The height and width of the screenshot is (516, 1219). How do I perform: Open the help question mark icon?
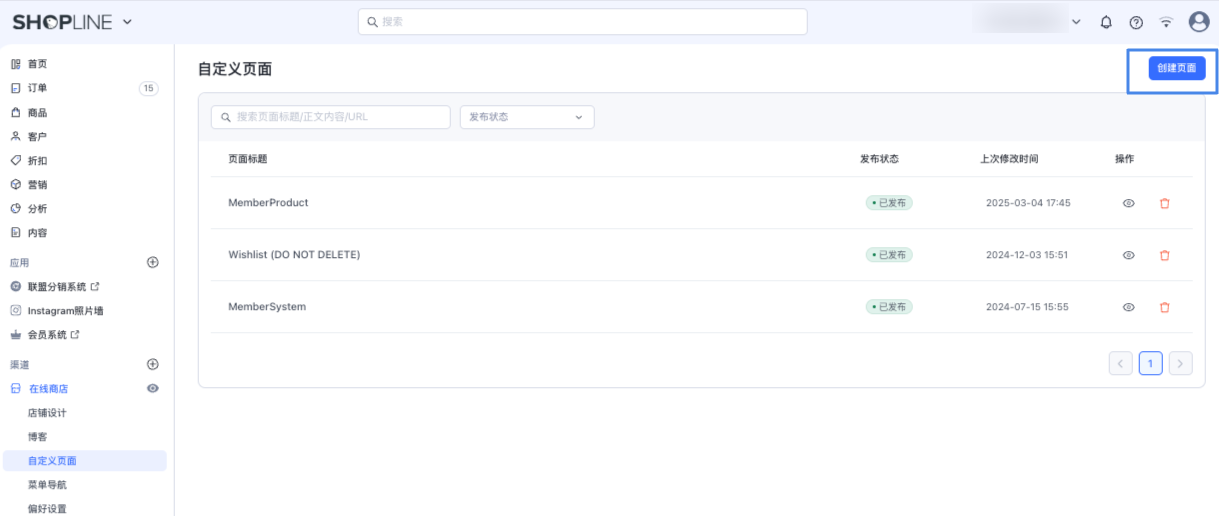(x=1136, y=22)
